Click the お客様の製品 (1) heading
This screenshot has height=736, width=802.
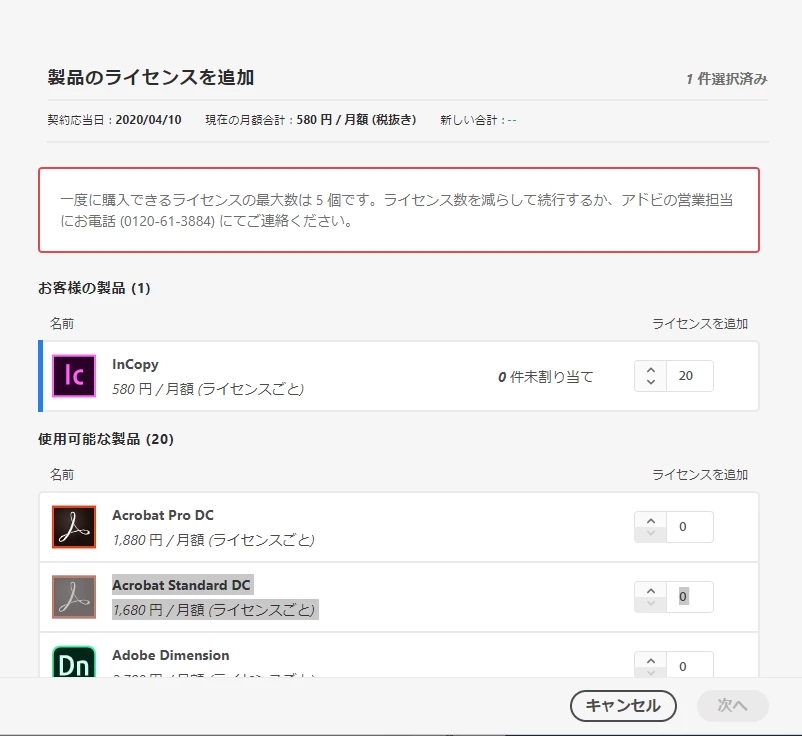[x=94, y=288]
